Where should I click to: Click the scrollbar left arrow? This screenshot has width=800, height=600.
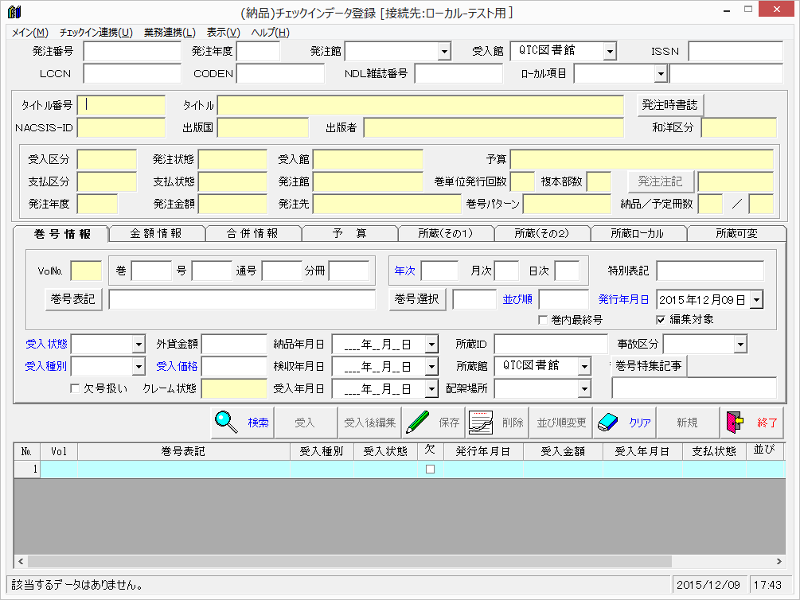point(20,561)
